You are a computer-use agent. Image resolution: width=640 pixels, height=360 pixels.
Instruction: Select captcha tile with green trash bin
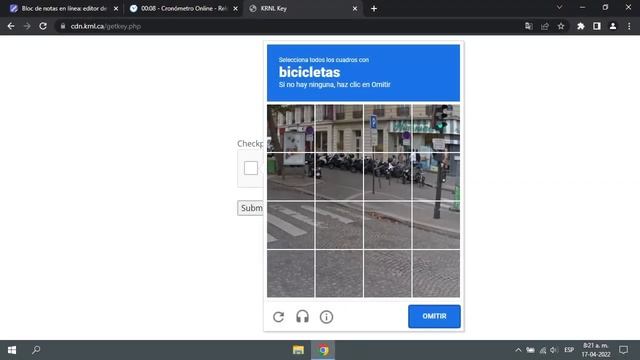click(x=291, y=177)
